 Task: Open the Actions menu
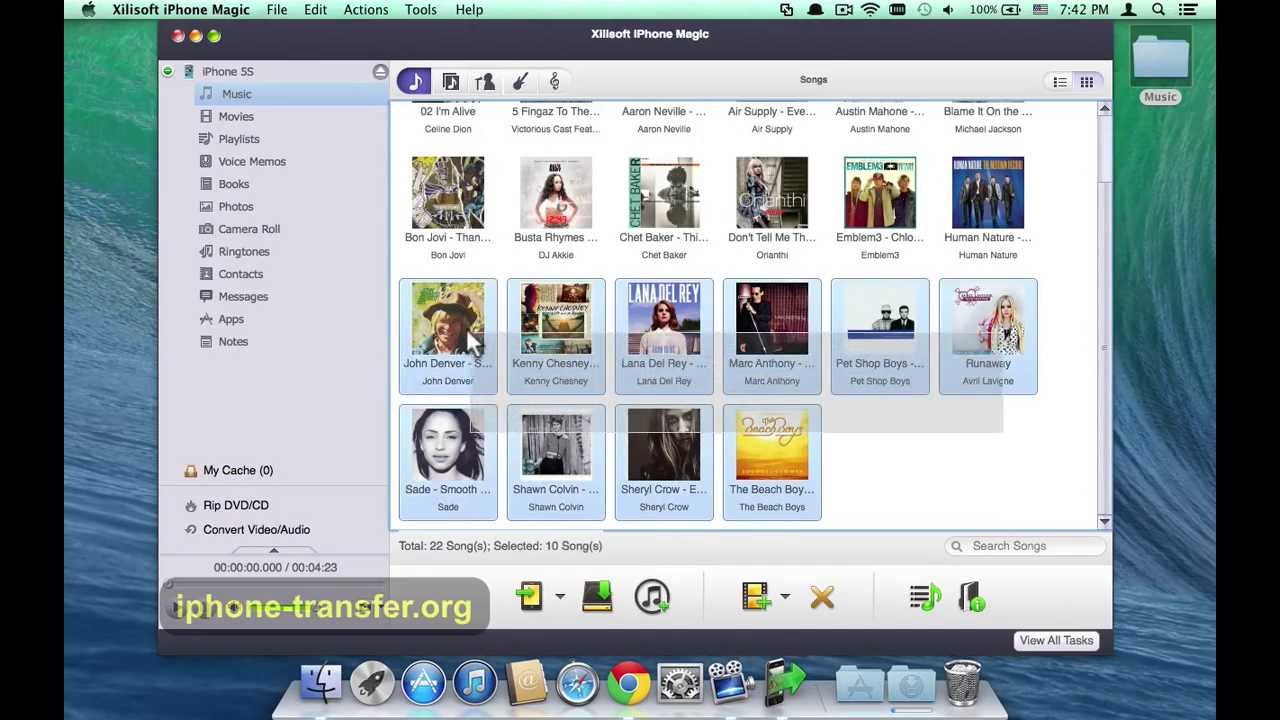pos(366,10)
